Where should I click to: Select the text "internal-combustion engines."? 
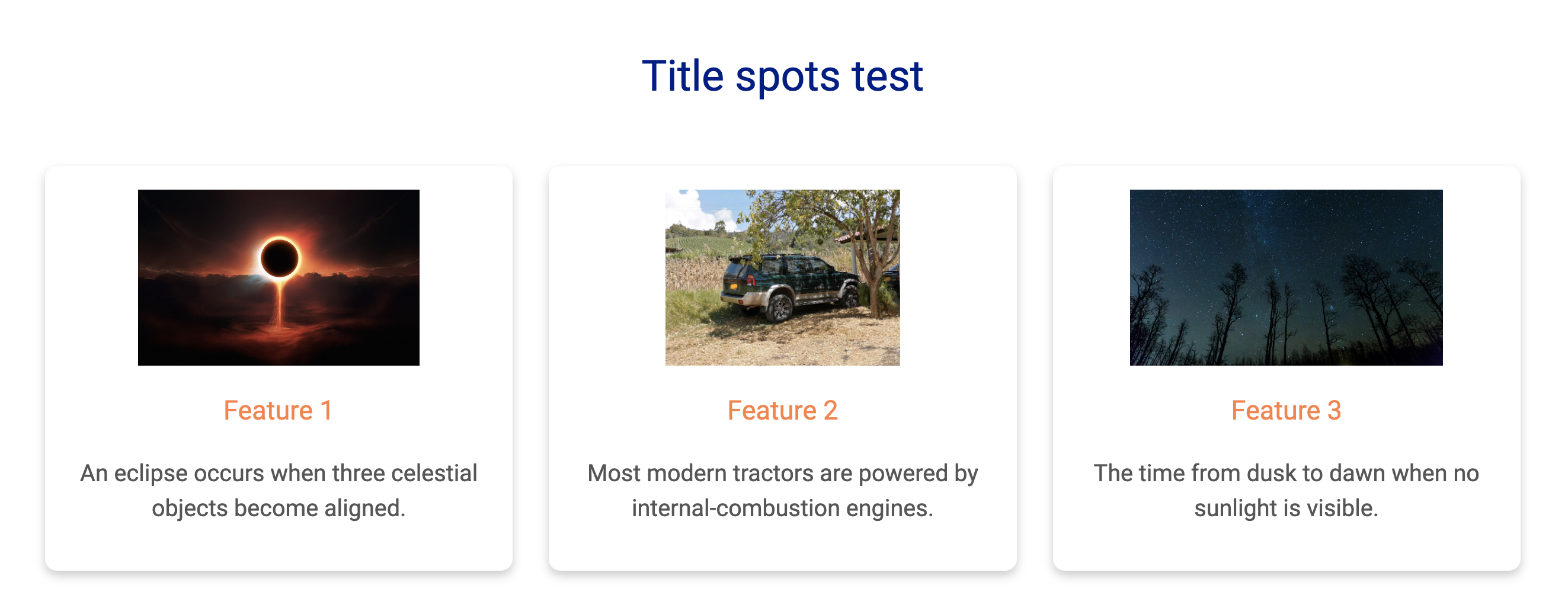pos(782,508)
